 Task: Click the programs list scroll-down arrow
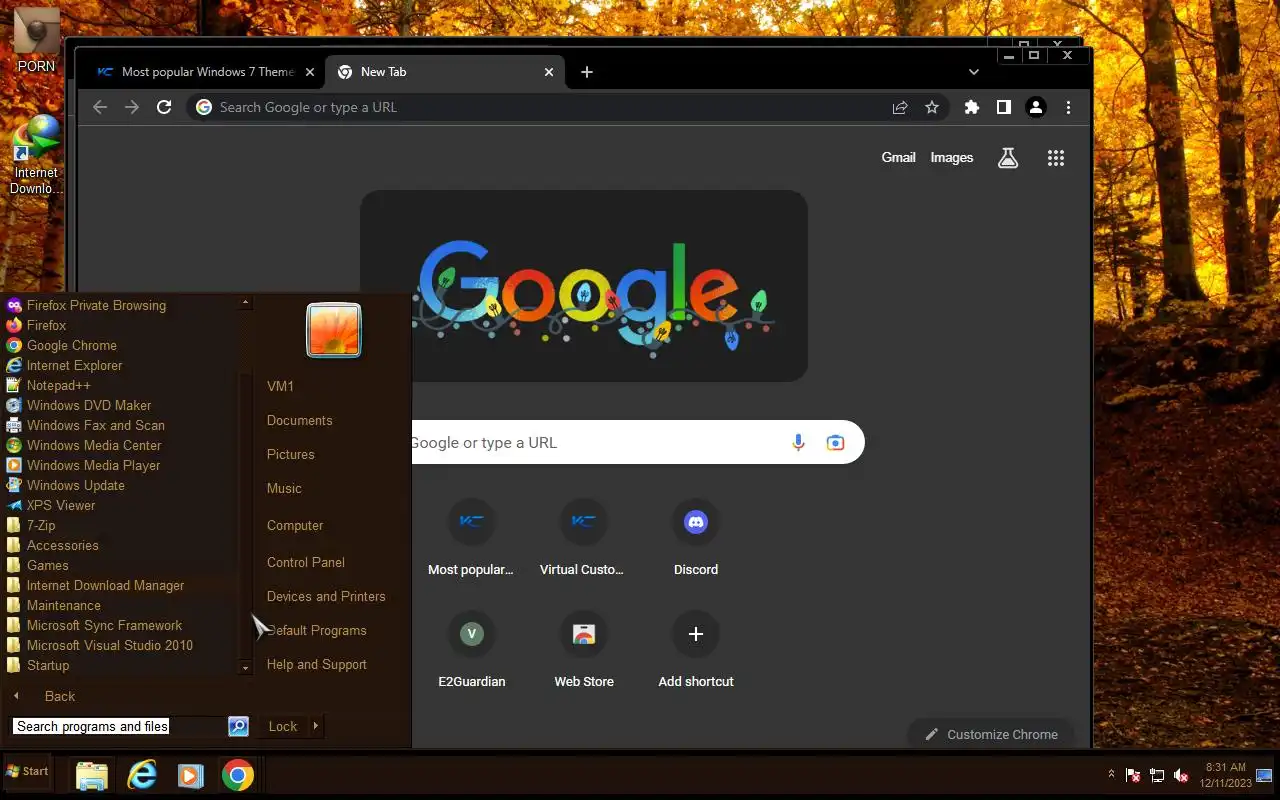click(x=245, y=667)
